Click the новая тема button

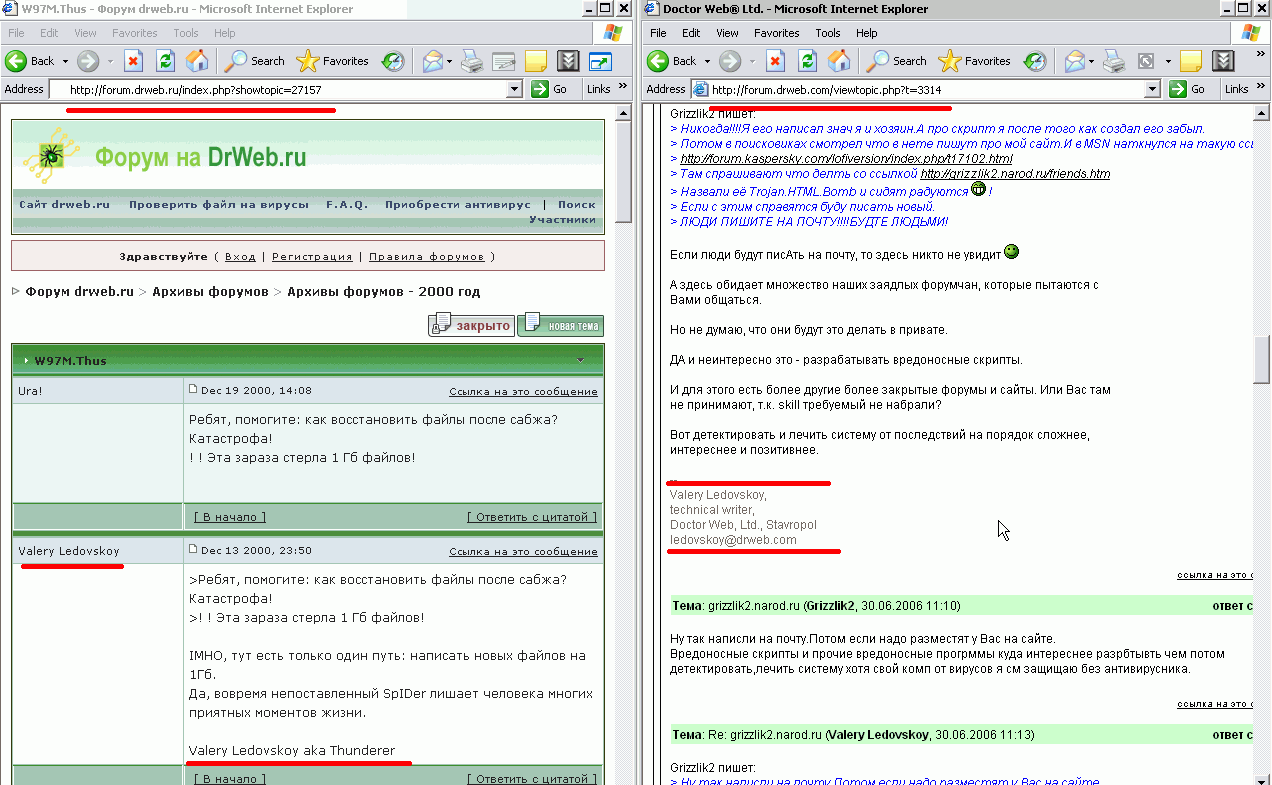[x=561, y=325]
